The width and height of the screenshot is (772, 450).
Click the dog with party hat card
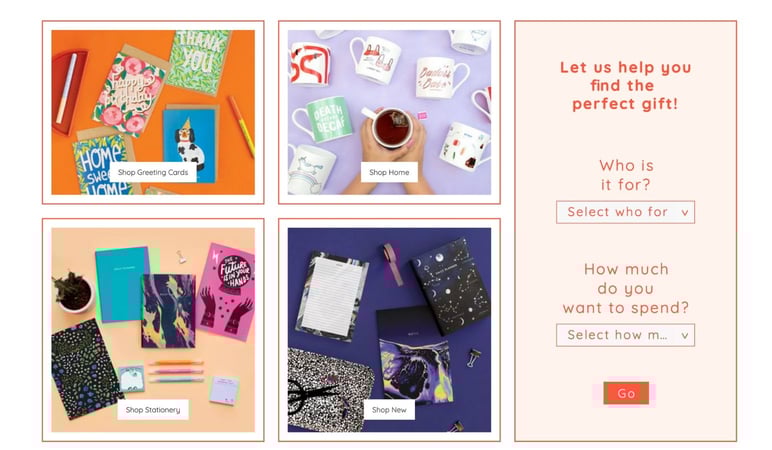click(190, 144)
